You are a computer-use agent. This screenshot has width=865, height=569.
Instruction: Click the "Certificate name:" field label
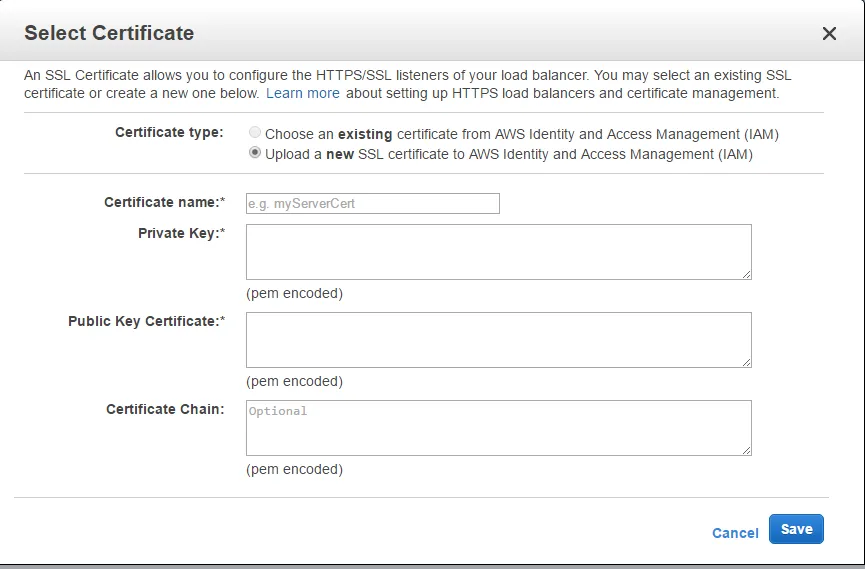click(164, 202)
